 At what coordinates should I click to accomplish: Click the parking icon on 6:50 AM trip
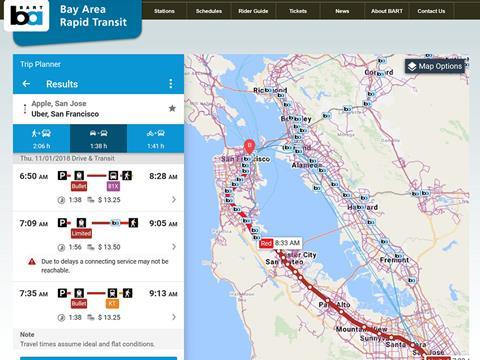pyautogui.click(x=62, y=175)
